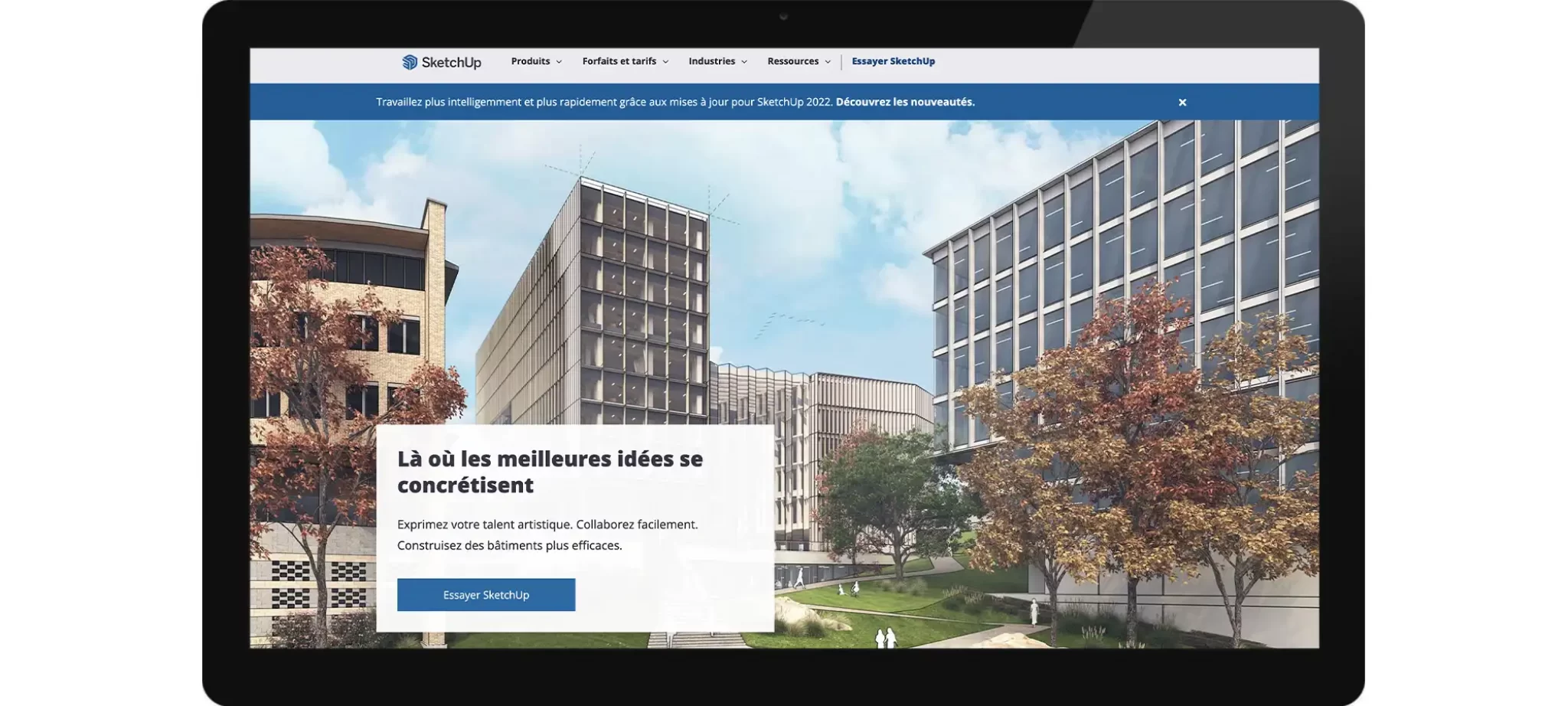Click the banner text 'Travaillez plus intelligemment'

[x=449, y=102]
